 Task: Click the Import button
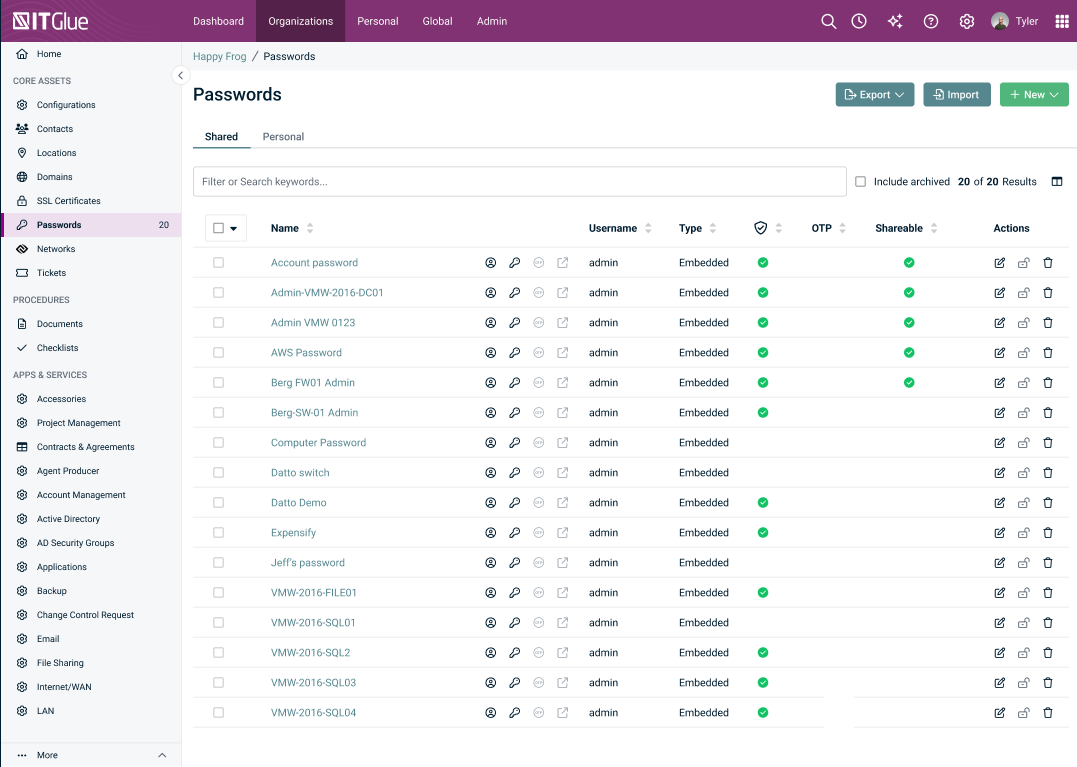[957, 95]
